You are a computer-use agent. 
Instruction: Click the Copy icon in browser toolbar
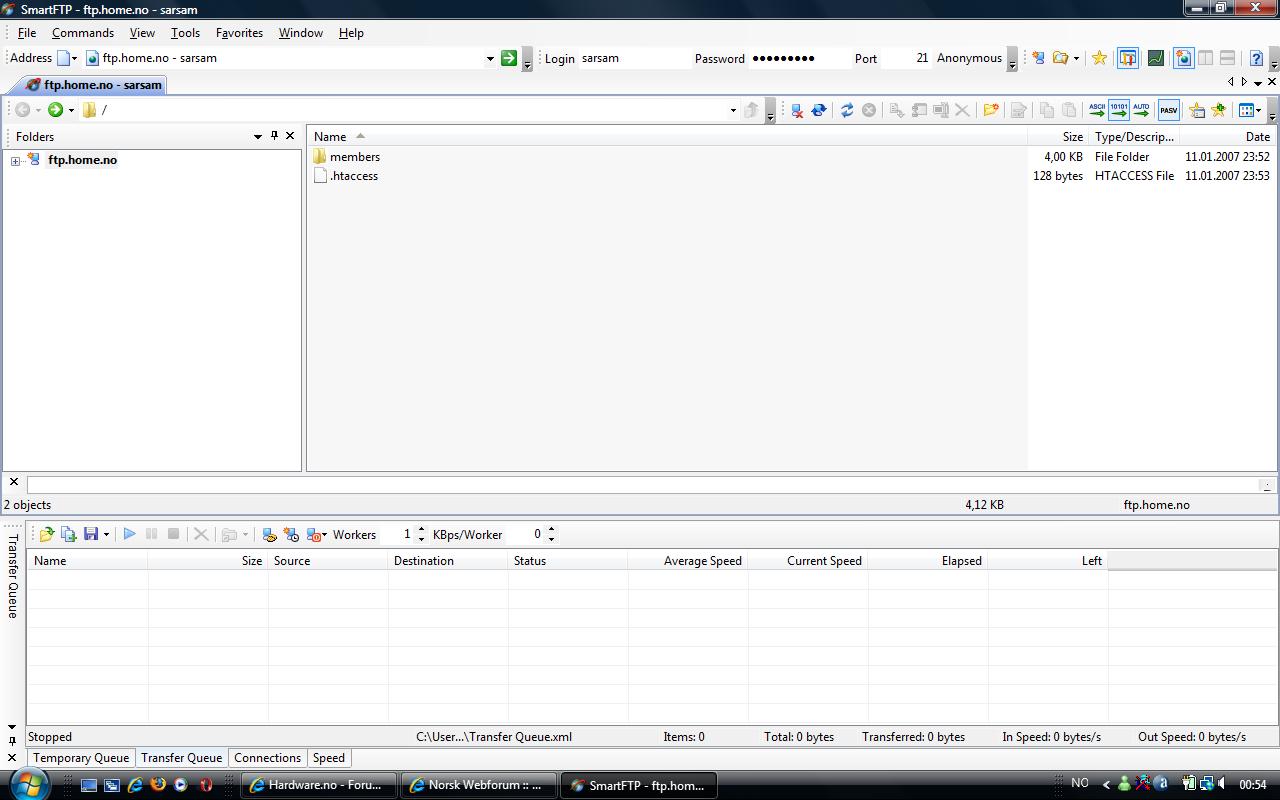pos(1047,110)
